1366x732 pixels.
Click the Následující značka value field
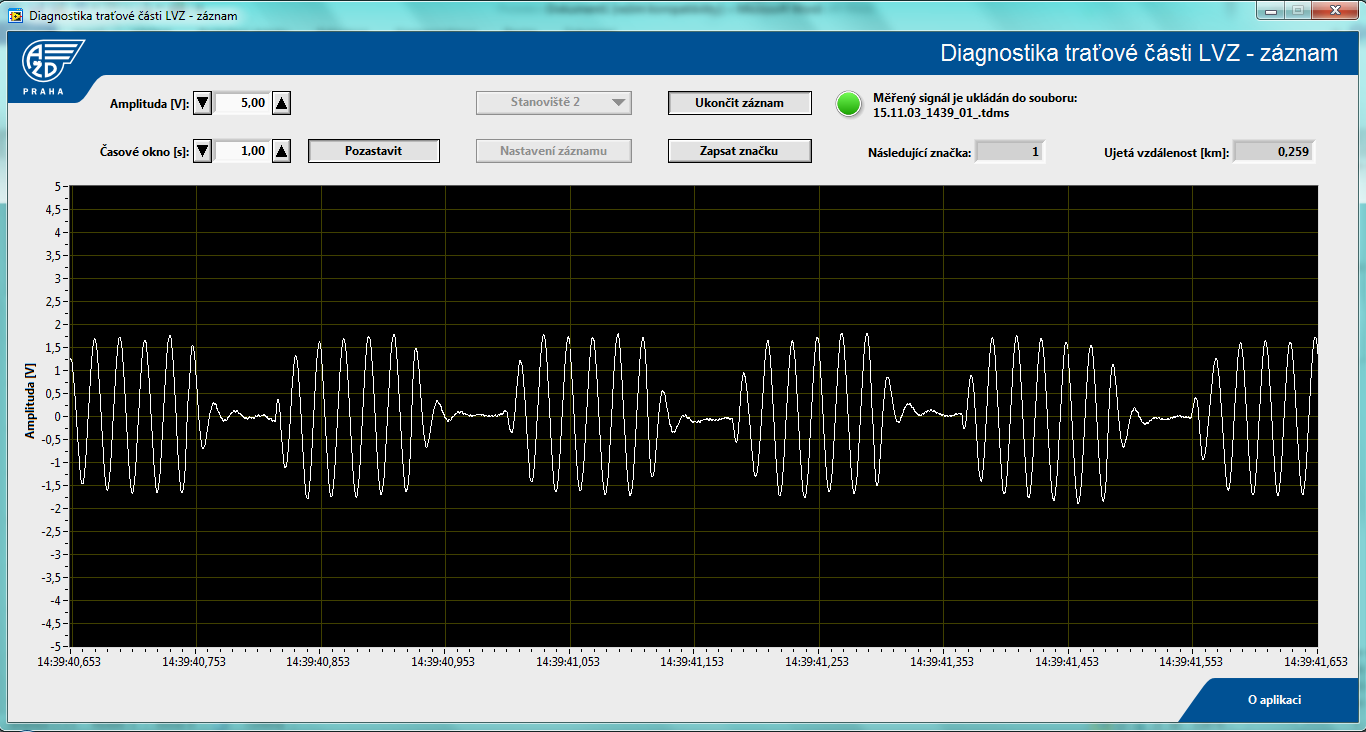pos(1010,152)
